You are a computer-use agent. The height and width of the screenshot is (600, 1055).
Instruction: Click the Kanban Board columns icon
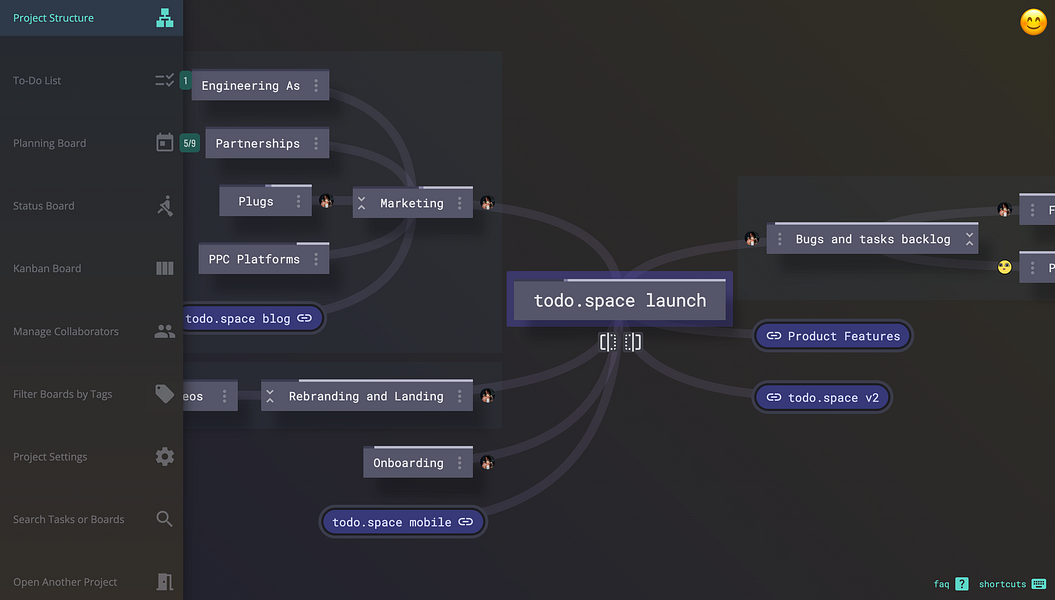[x=165, y=268]
